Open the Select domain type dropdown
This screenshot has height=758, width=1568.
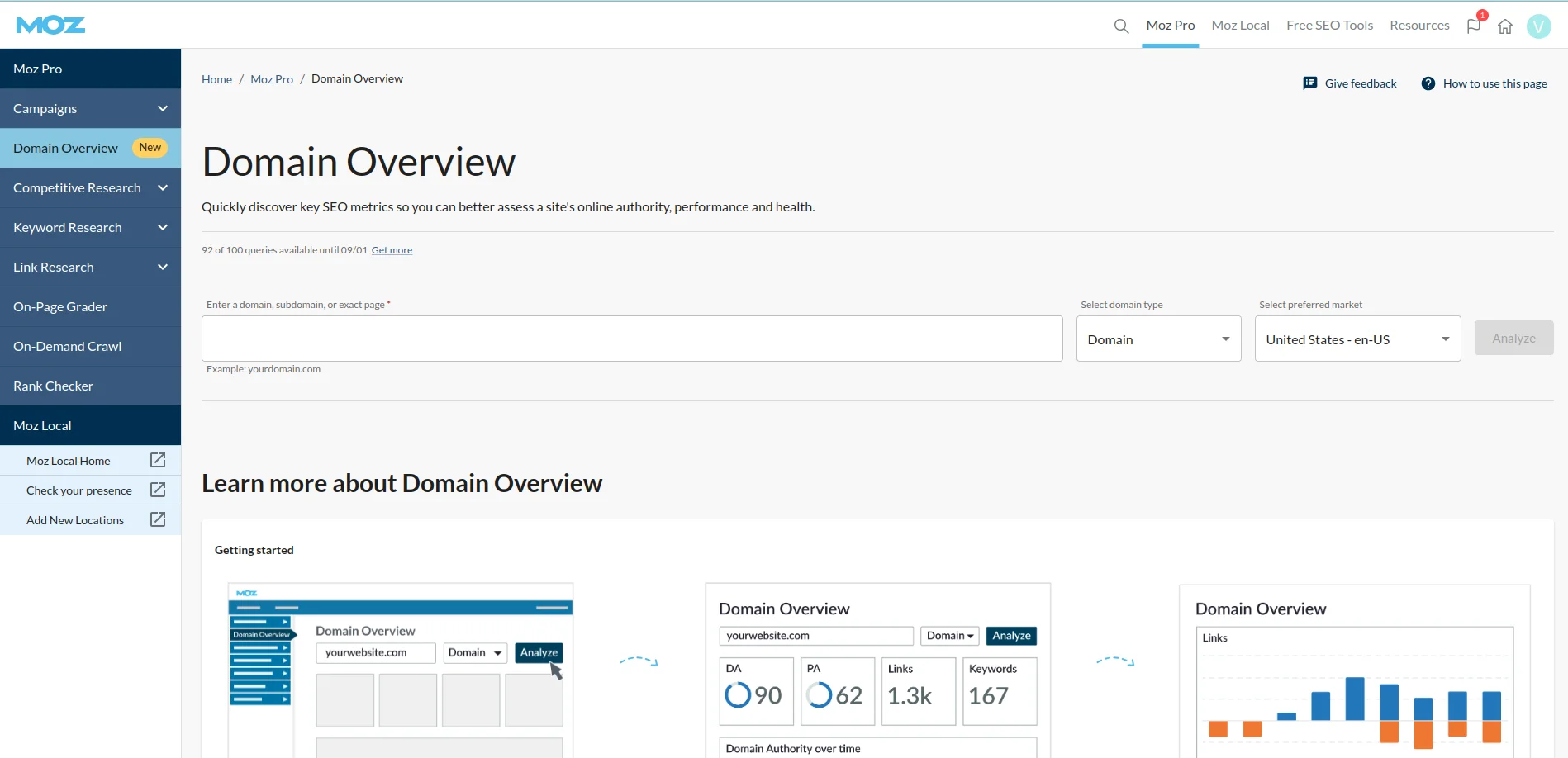(x=1158, y=339)
